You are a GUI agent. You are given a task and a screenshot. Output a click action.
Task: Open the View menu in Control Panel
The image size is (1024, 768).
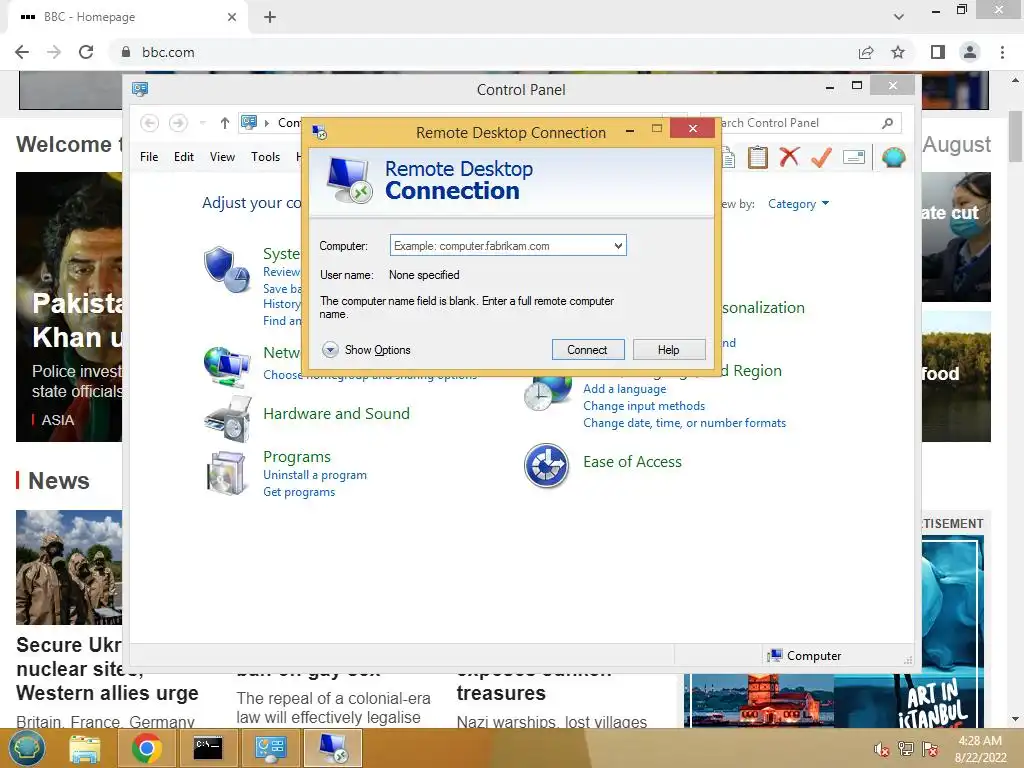click(x=222, y=157)
